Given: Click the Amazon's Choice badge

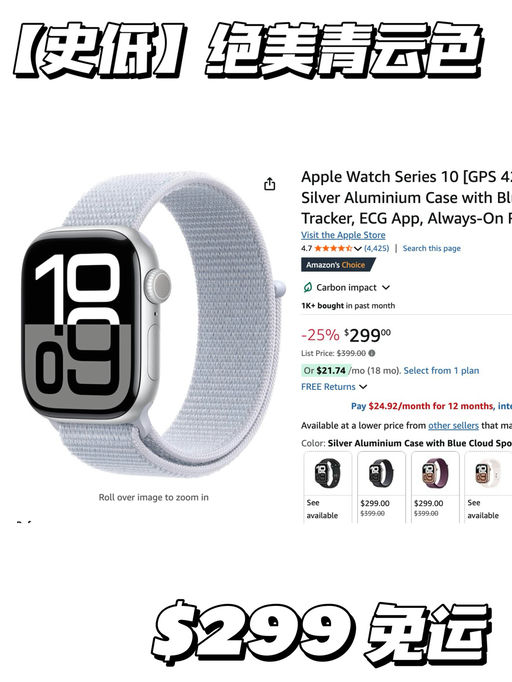Looking at the screenshot, I should click(x=338, y=265).
